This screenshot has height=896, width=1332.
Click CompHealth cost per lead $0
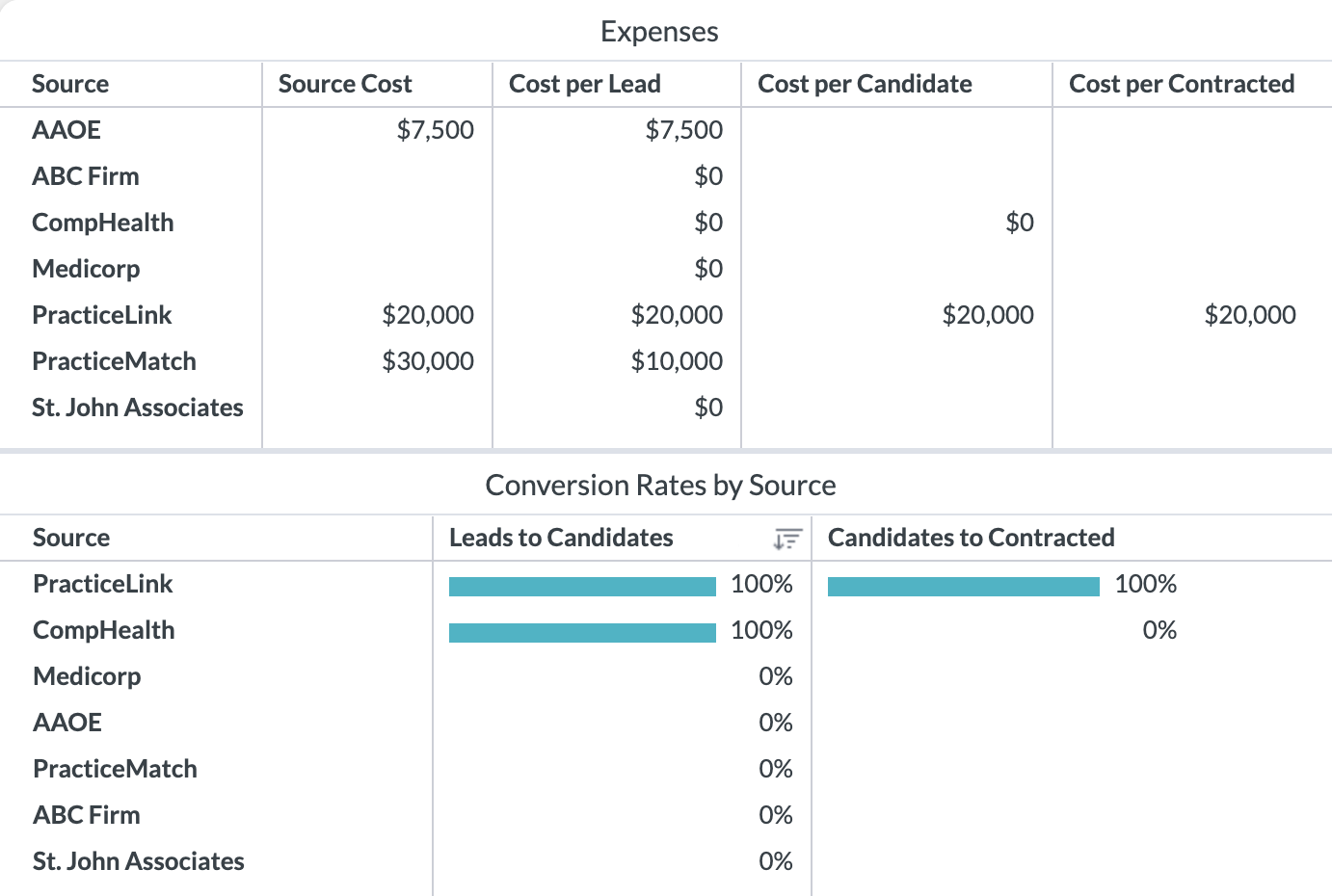[x=708, y=223]
